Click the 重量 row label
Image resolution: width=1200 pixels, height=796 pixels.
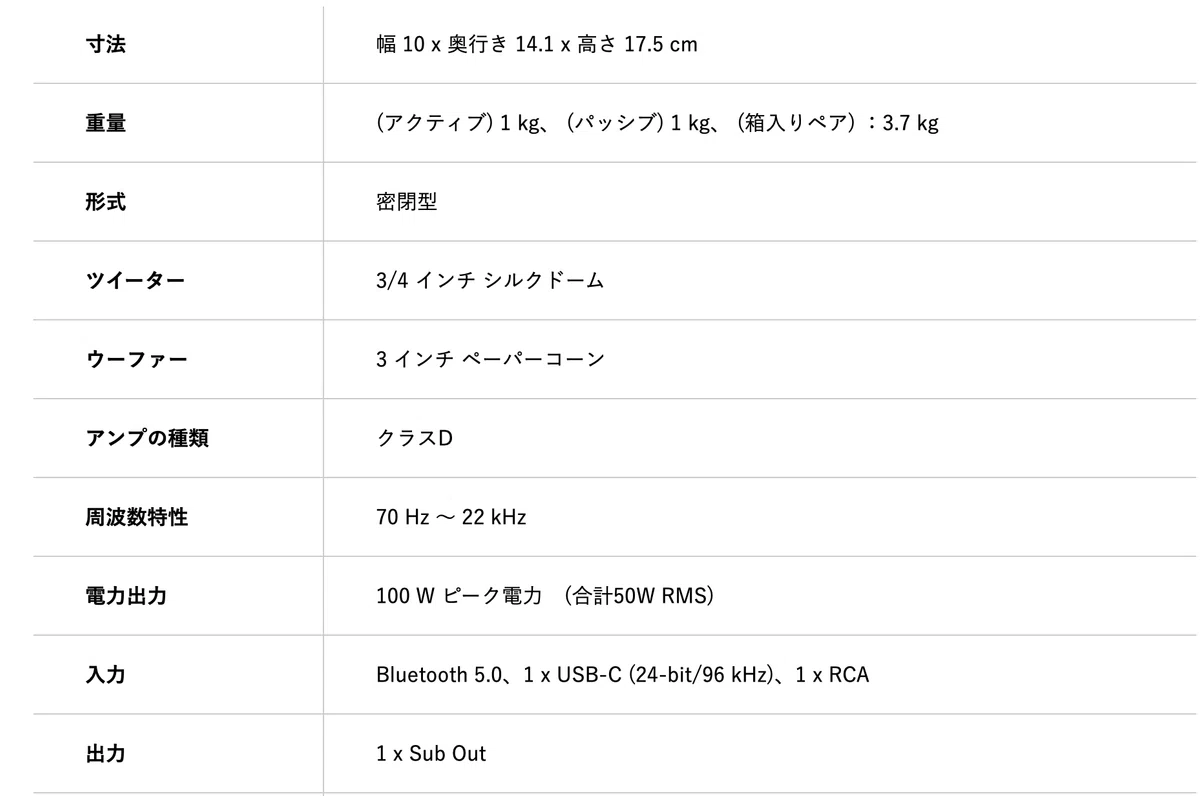click(106, 123)
